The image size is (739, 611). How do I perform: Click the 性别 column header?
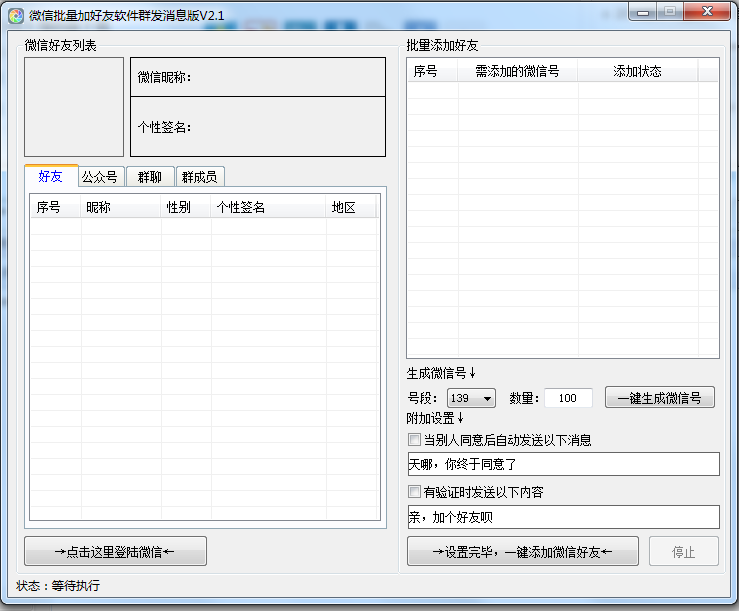click(186, 207)
